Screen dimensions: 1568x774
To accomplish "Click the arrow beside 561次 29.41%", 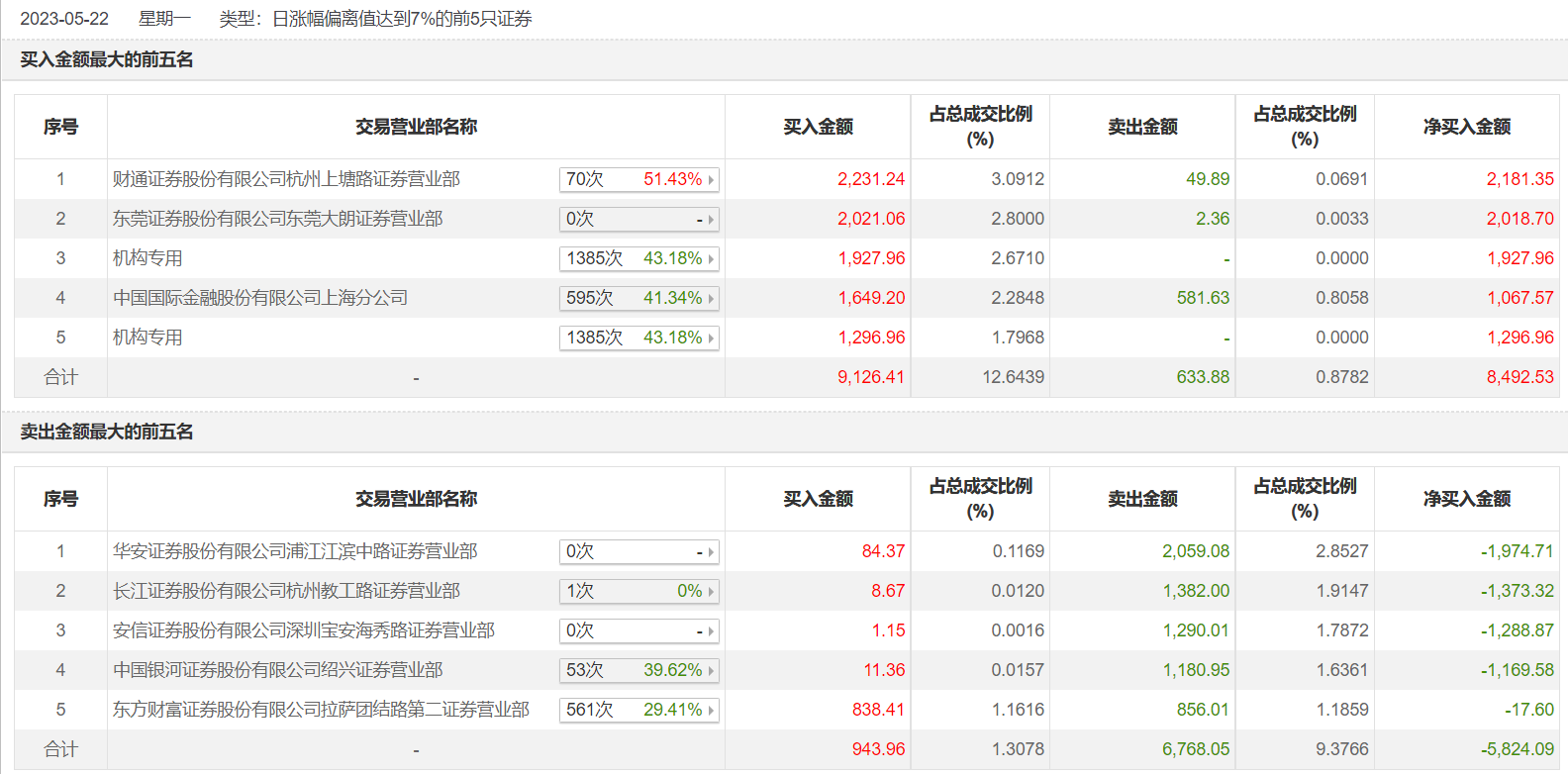I will 711,711.
